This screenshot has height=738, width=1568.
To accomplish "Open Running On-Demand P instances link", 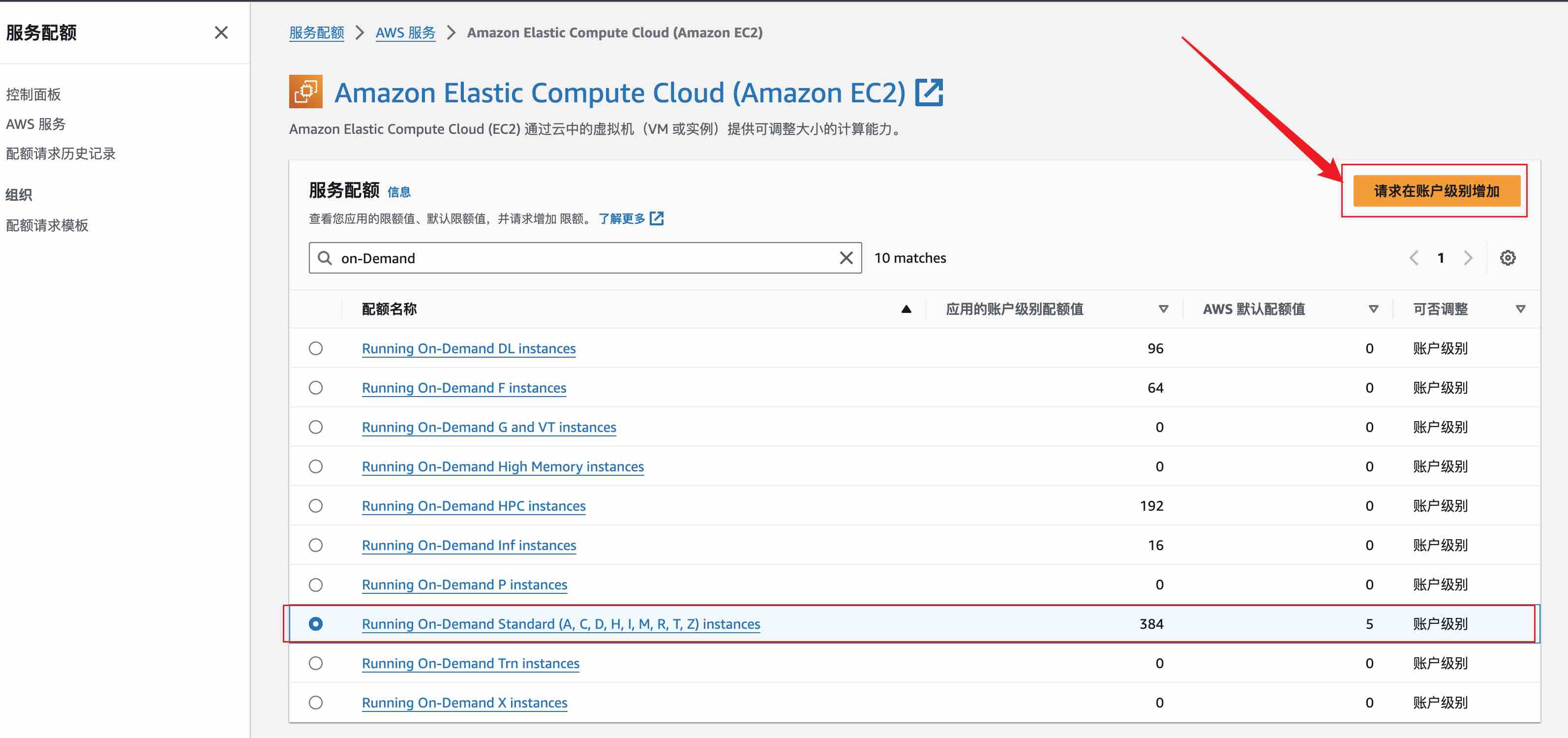I will (464, 585).
